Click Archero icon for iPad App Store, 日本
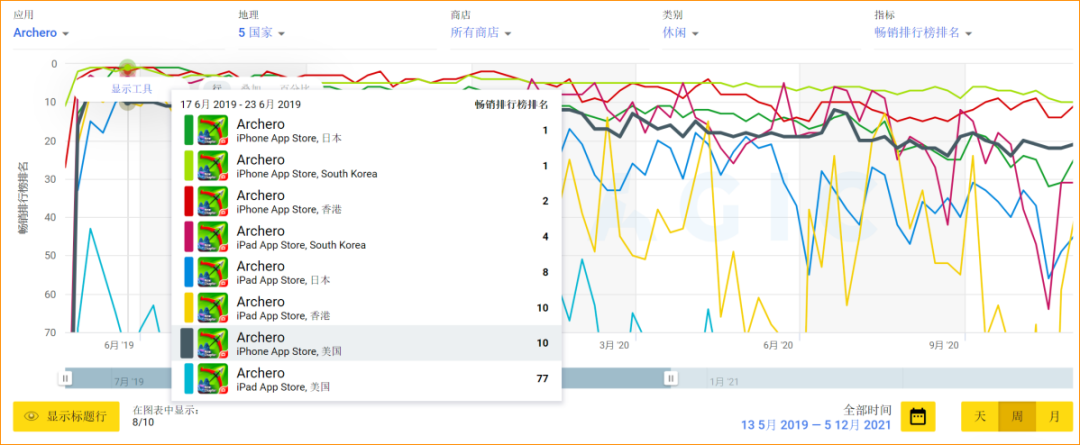The image size is (1080, 445). click(x=212, y=272)
